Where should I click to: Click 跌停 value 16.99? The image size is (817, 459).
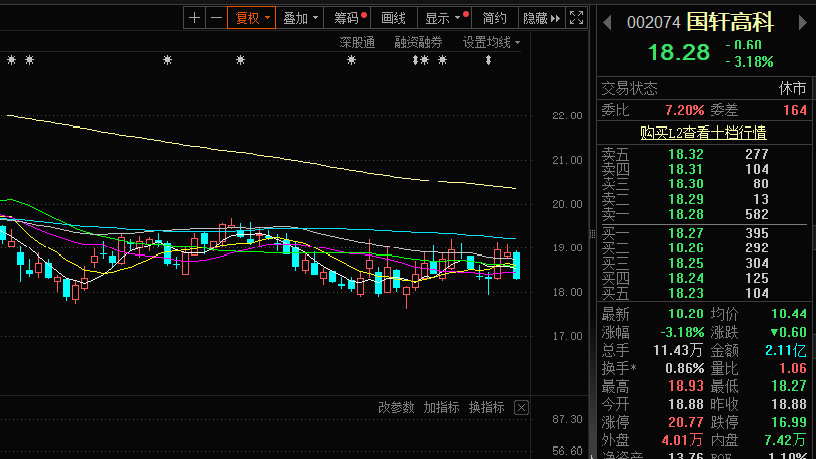tap(789, 423)
